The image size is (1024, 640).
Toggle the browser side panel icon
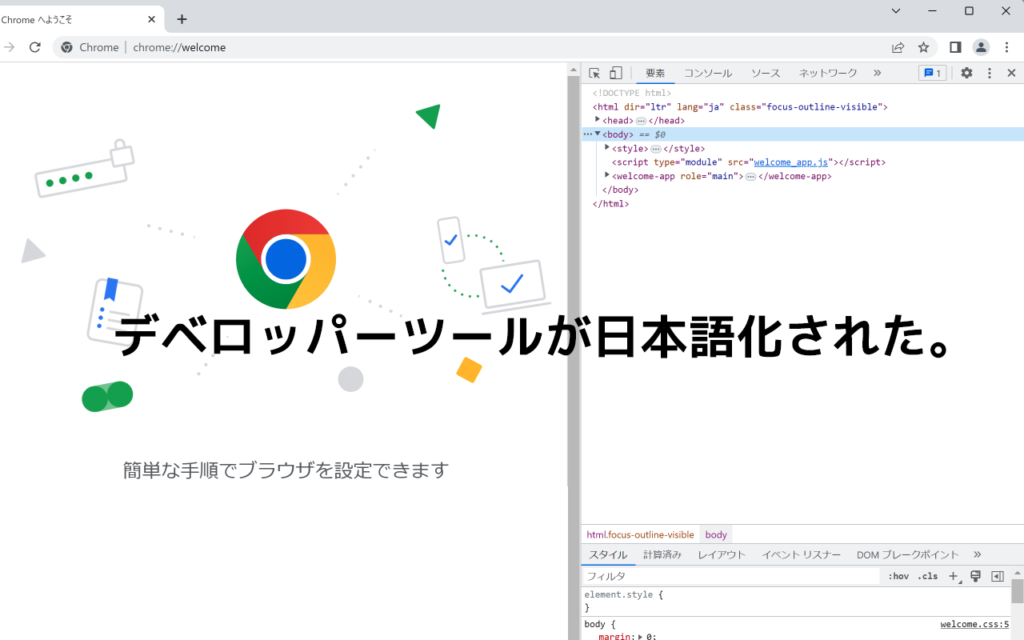955,47
